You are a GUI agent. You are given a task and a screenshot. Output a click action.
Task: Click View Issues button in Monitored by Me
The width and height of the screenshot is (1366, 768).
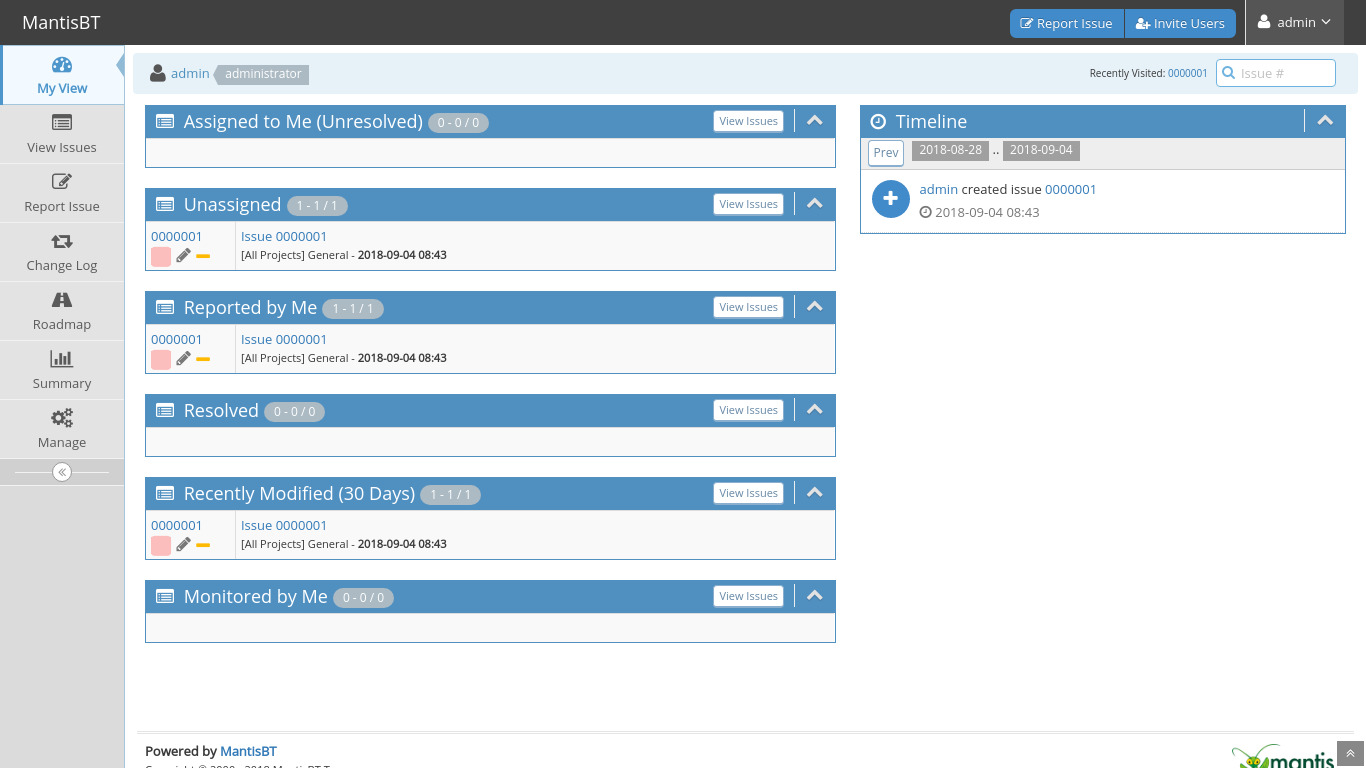pyautogui.click(x=748, y=596)
